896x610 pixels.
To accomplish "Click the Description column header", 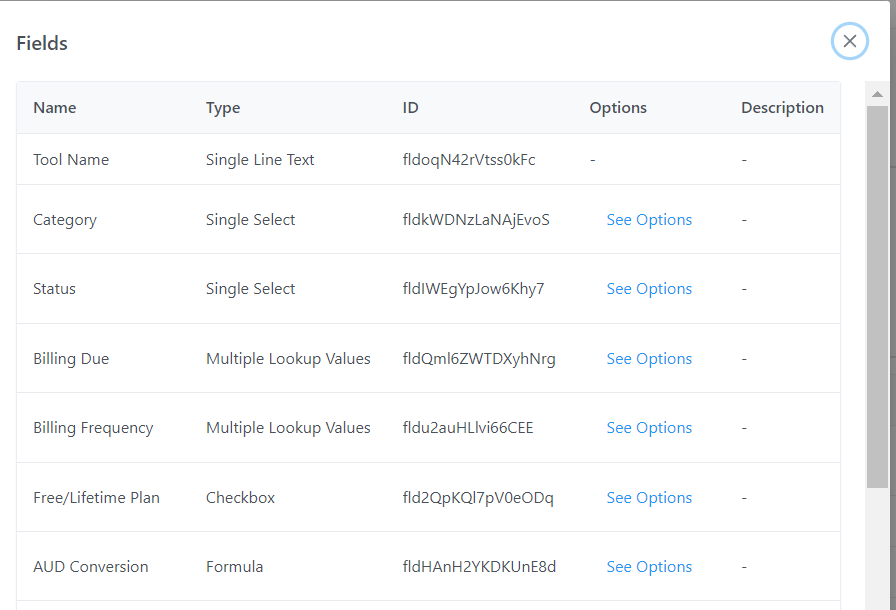I will (782, 108).
